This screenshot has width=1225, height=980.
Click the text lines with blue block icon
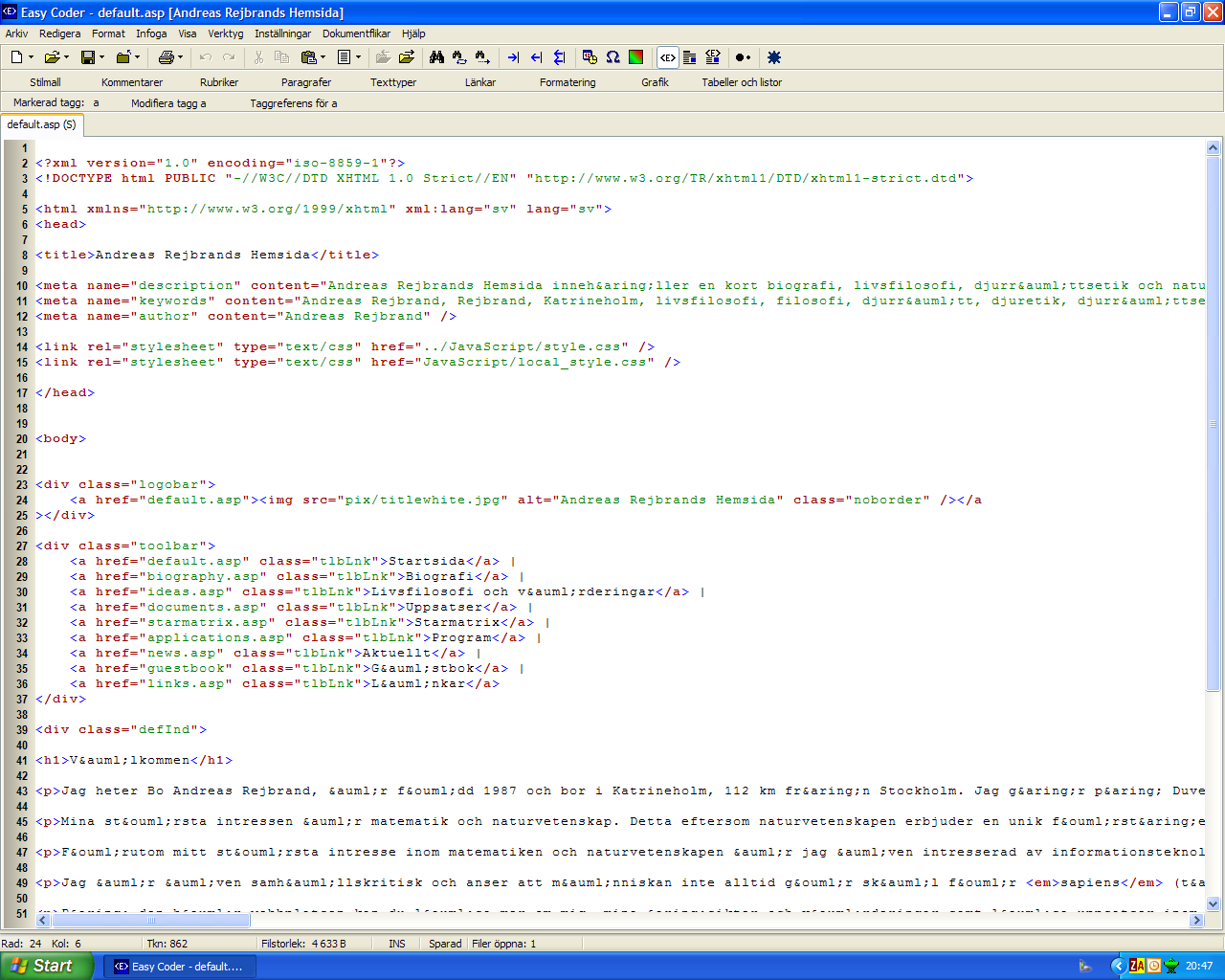pos(689,57)
